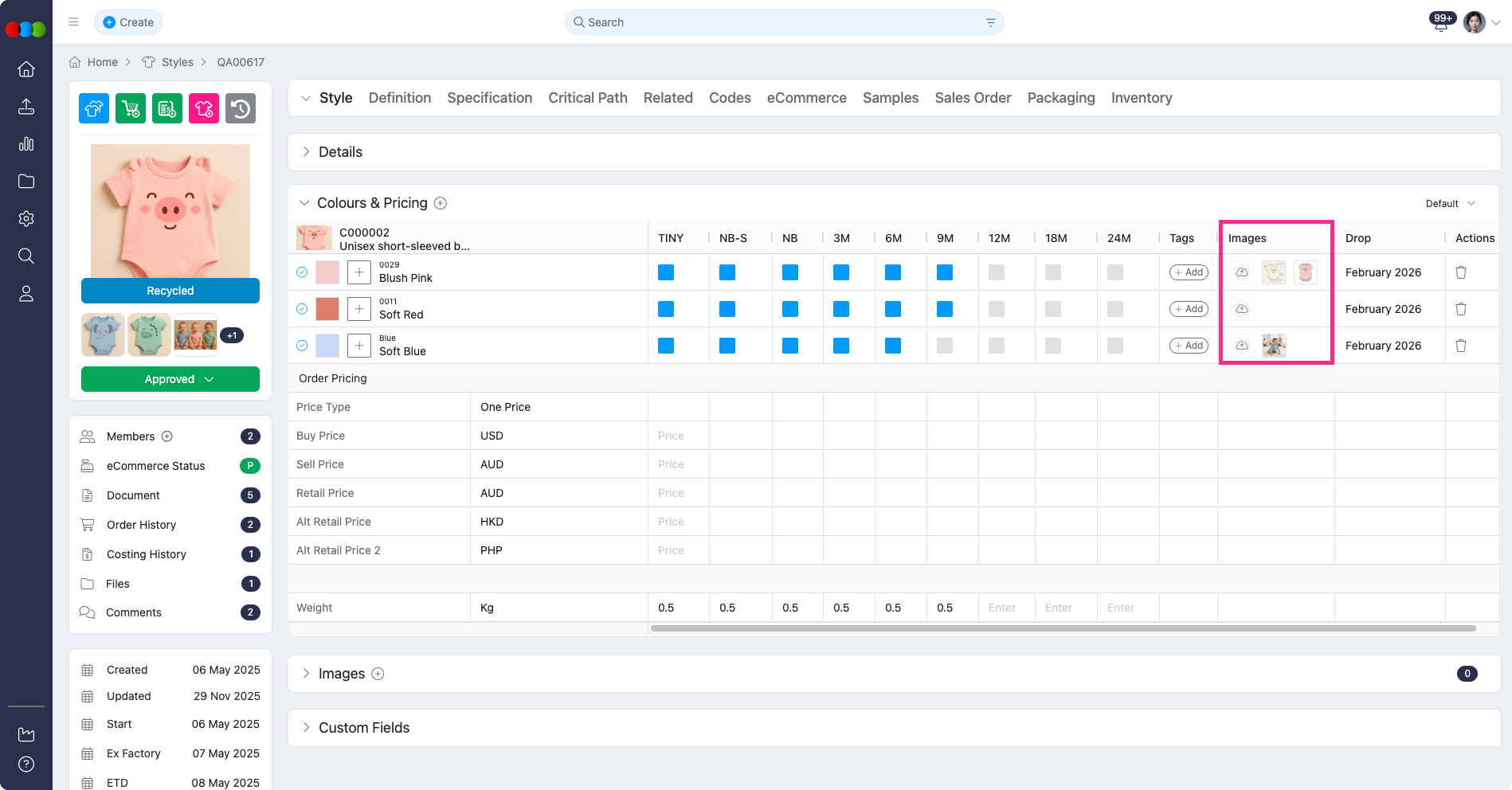Open the Critical Path tab
Image resolution: width=1512 pixels, height=790 pixels.
587,98
